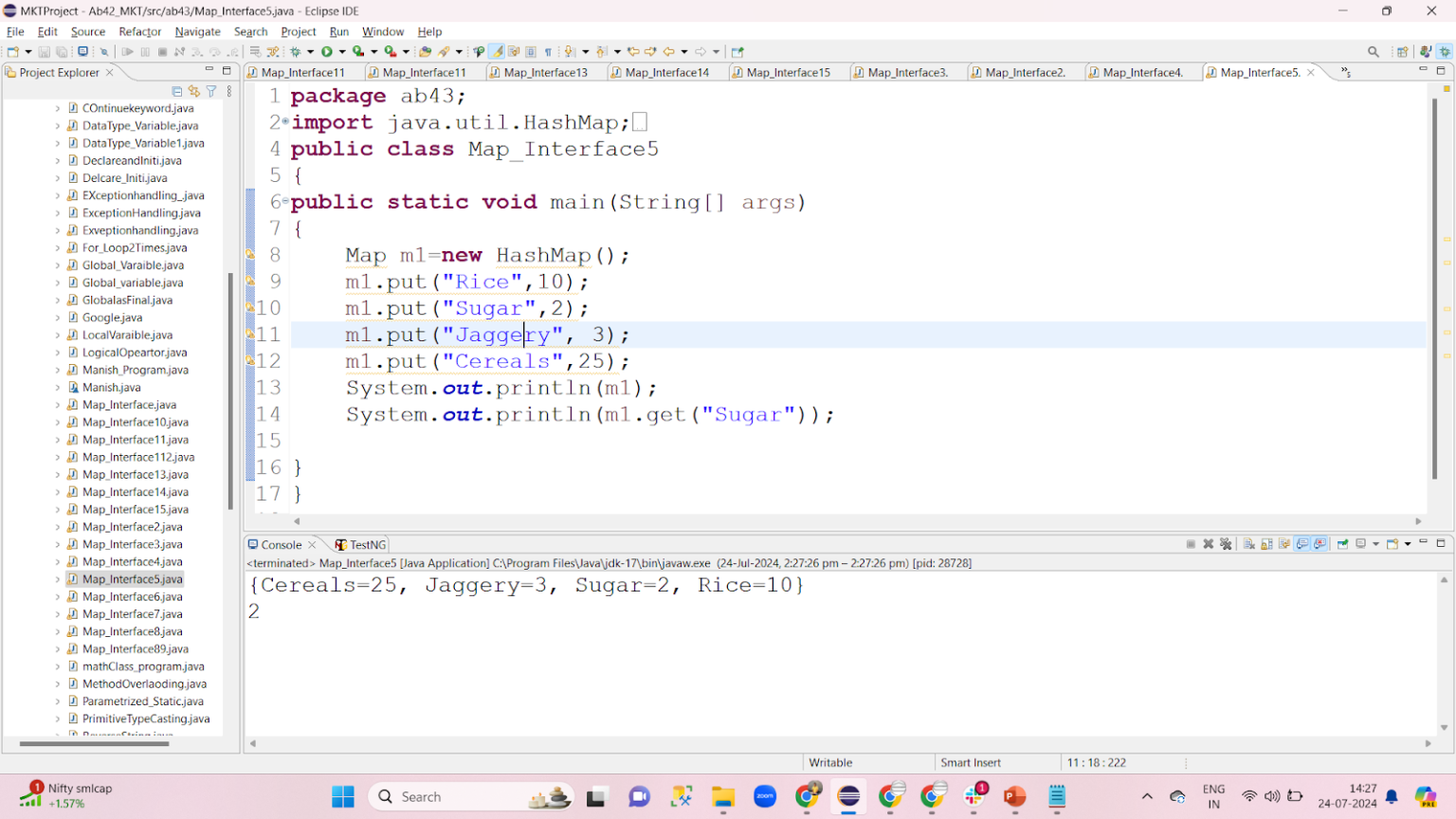
Task: Toggle the Console Scroll Lock icon
Action: coord(1266,544)
